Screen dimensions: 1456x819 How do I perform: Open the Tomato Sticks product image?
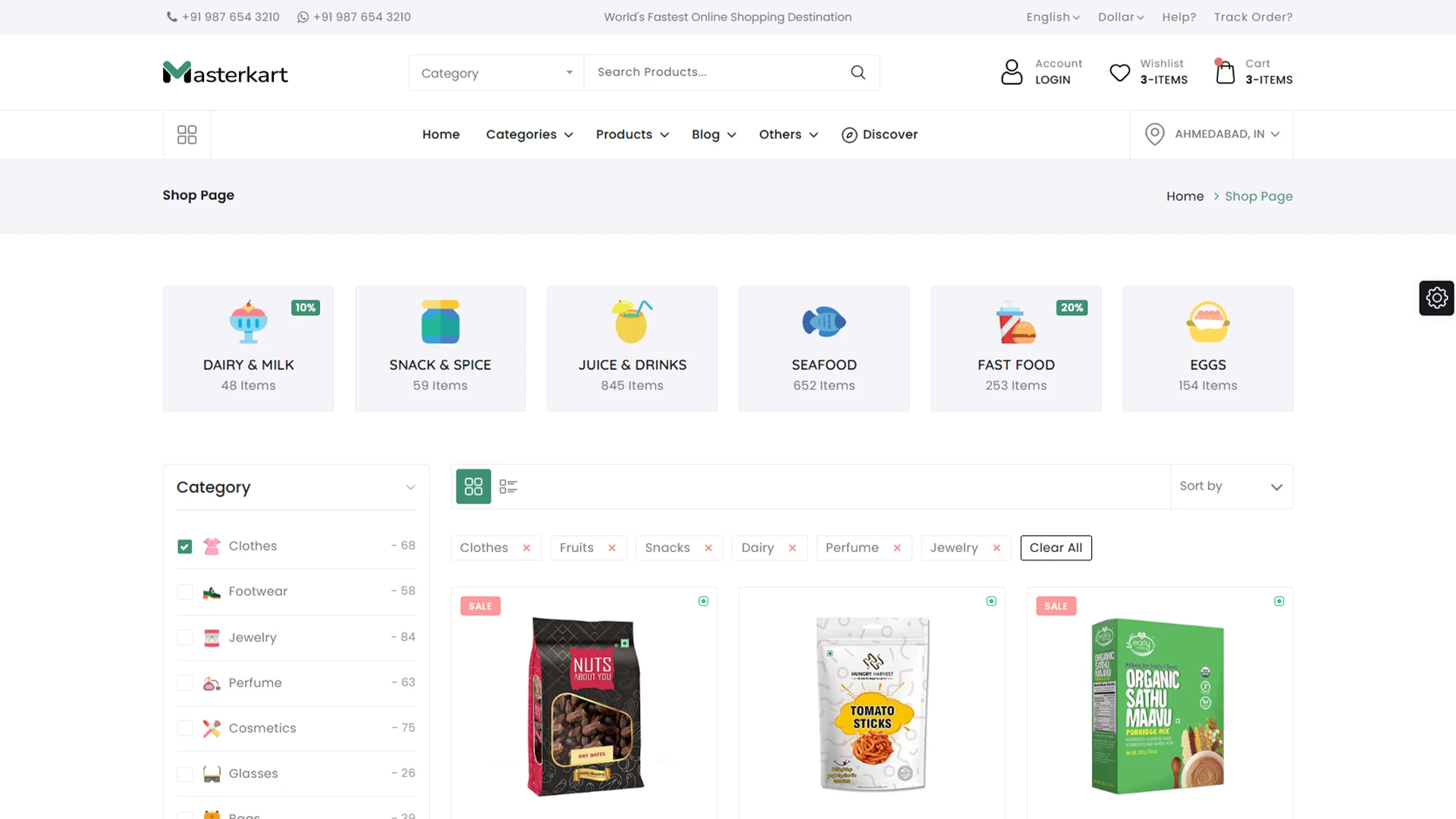tap(872, 704)
